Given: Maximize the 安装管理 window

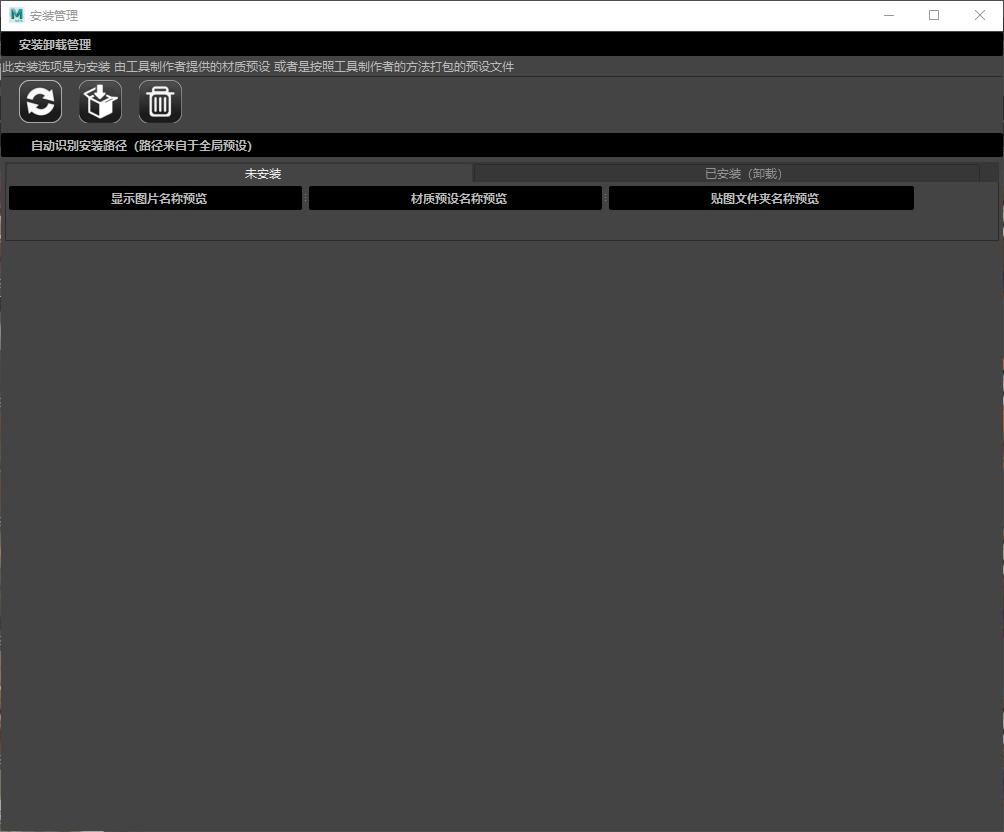Looking at the screenshot, I should 934,15.
